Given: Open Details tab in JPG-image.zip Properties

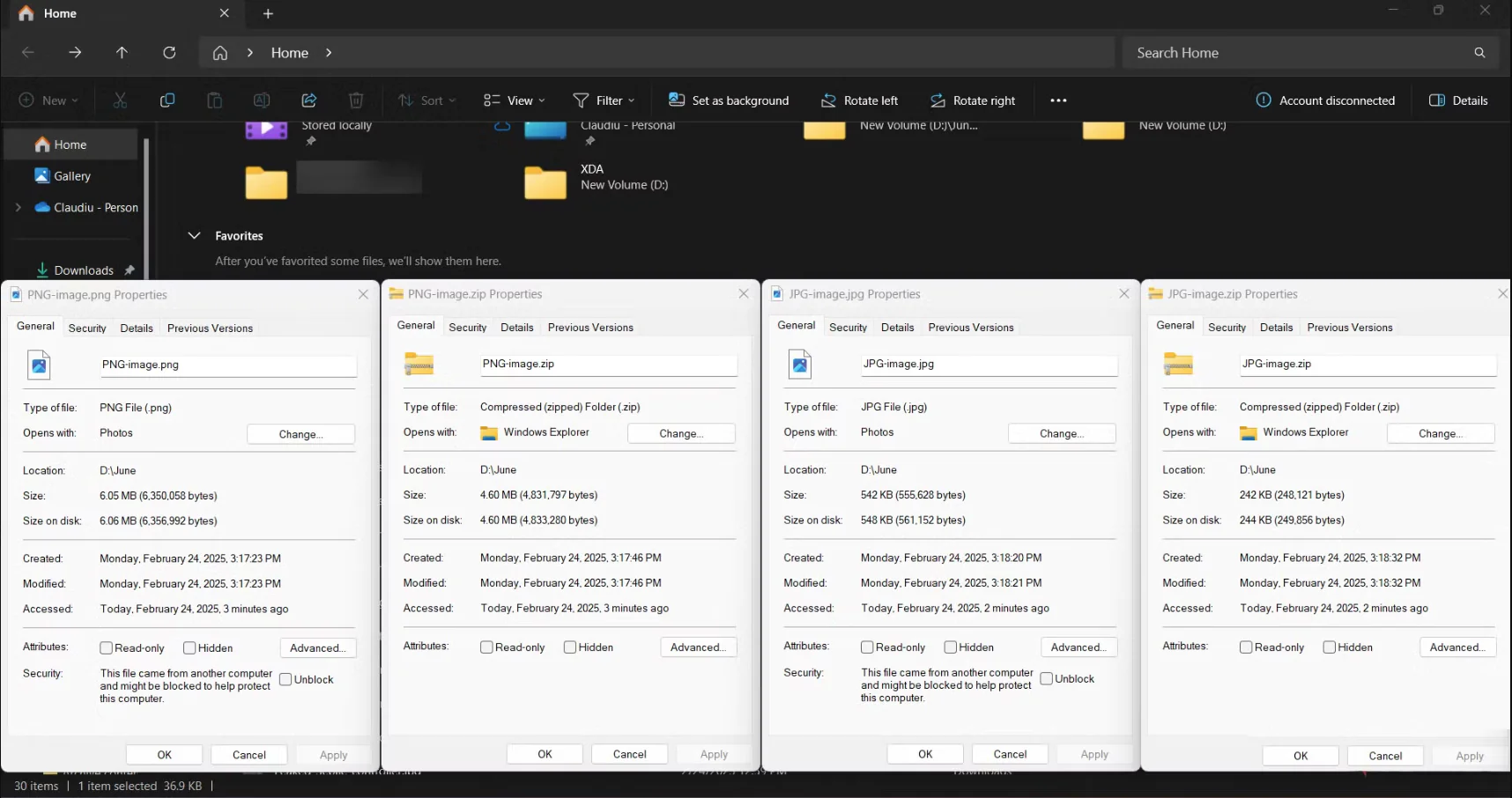Looking at the screenshot, I should 1276,328.
